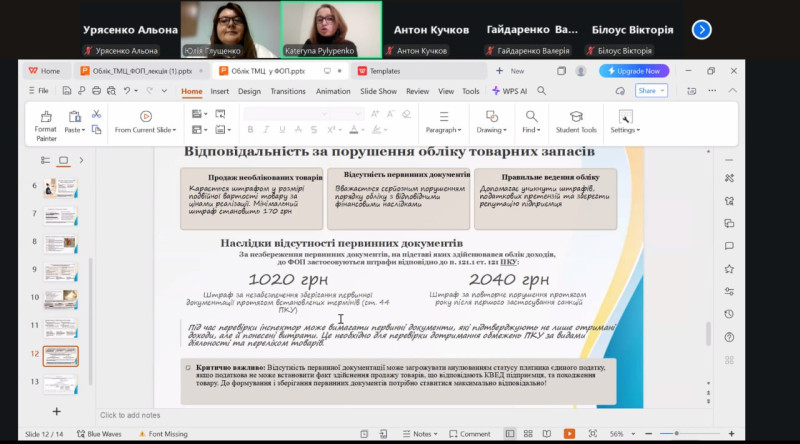Switch to slide sorter view in status bar
This screenshot has height=444, width=800.
[x=527, y=434]
